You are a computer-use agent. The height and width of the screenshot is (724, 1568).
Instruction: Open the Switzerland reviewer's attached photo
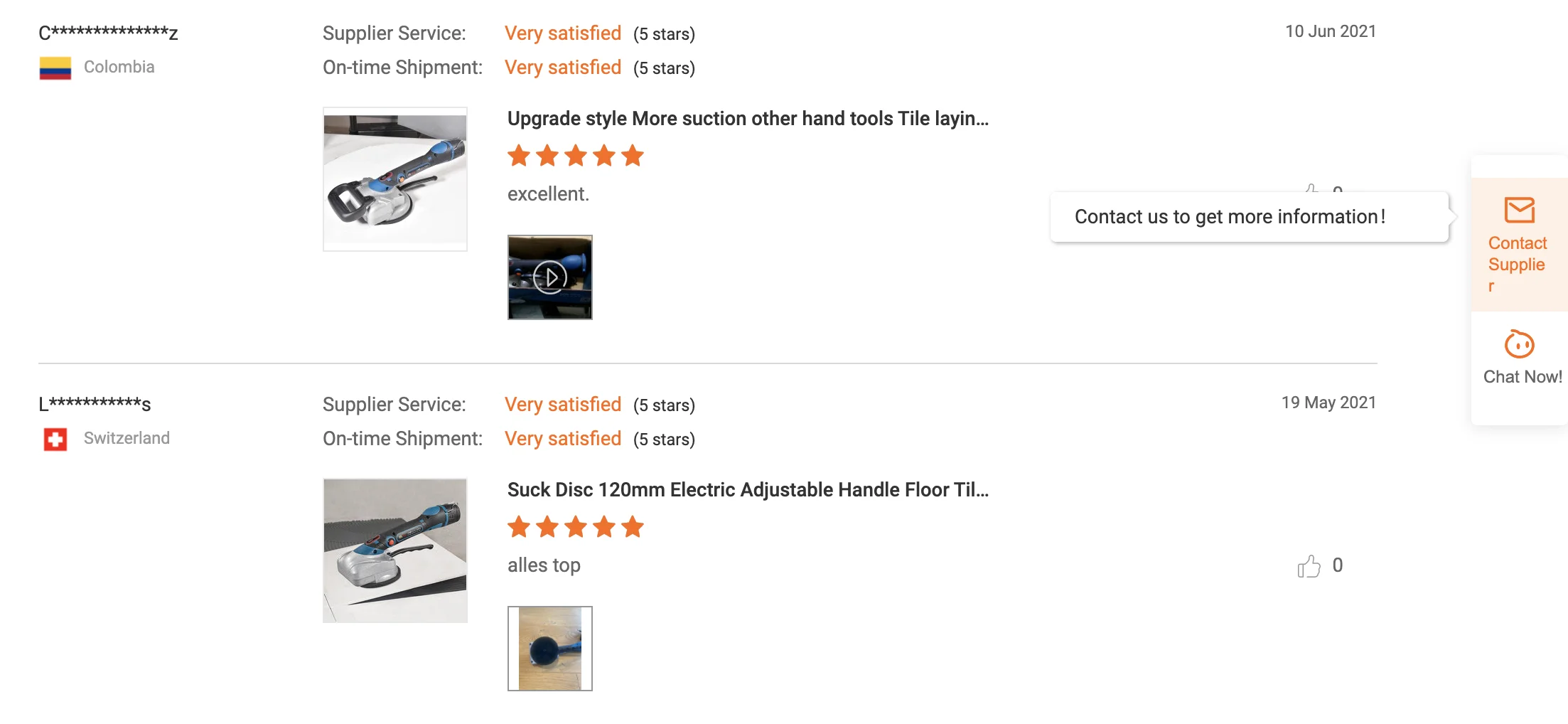pos(550,649)
